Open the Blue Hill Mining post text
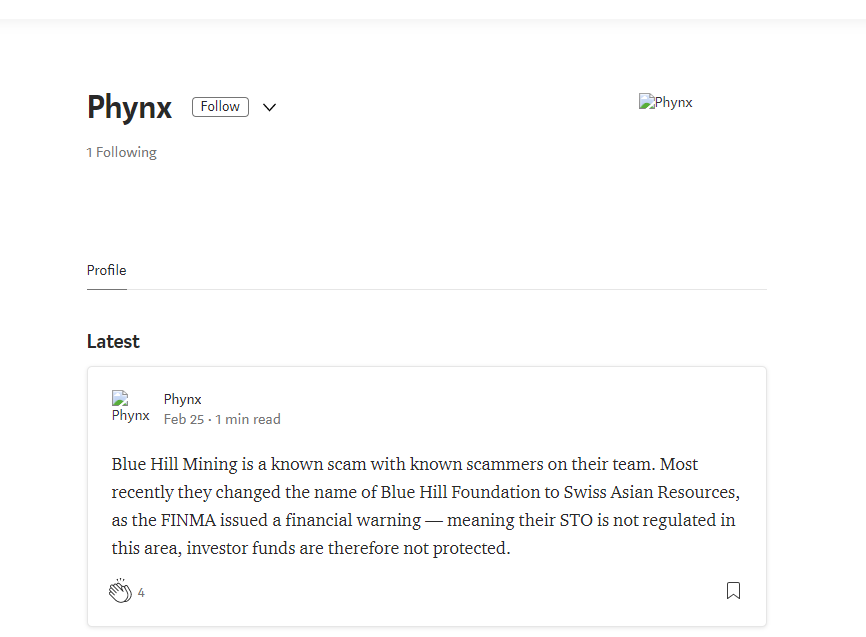The height and width of the screenshot is (637, 866). [426, 506]
